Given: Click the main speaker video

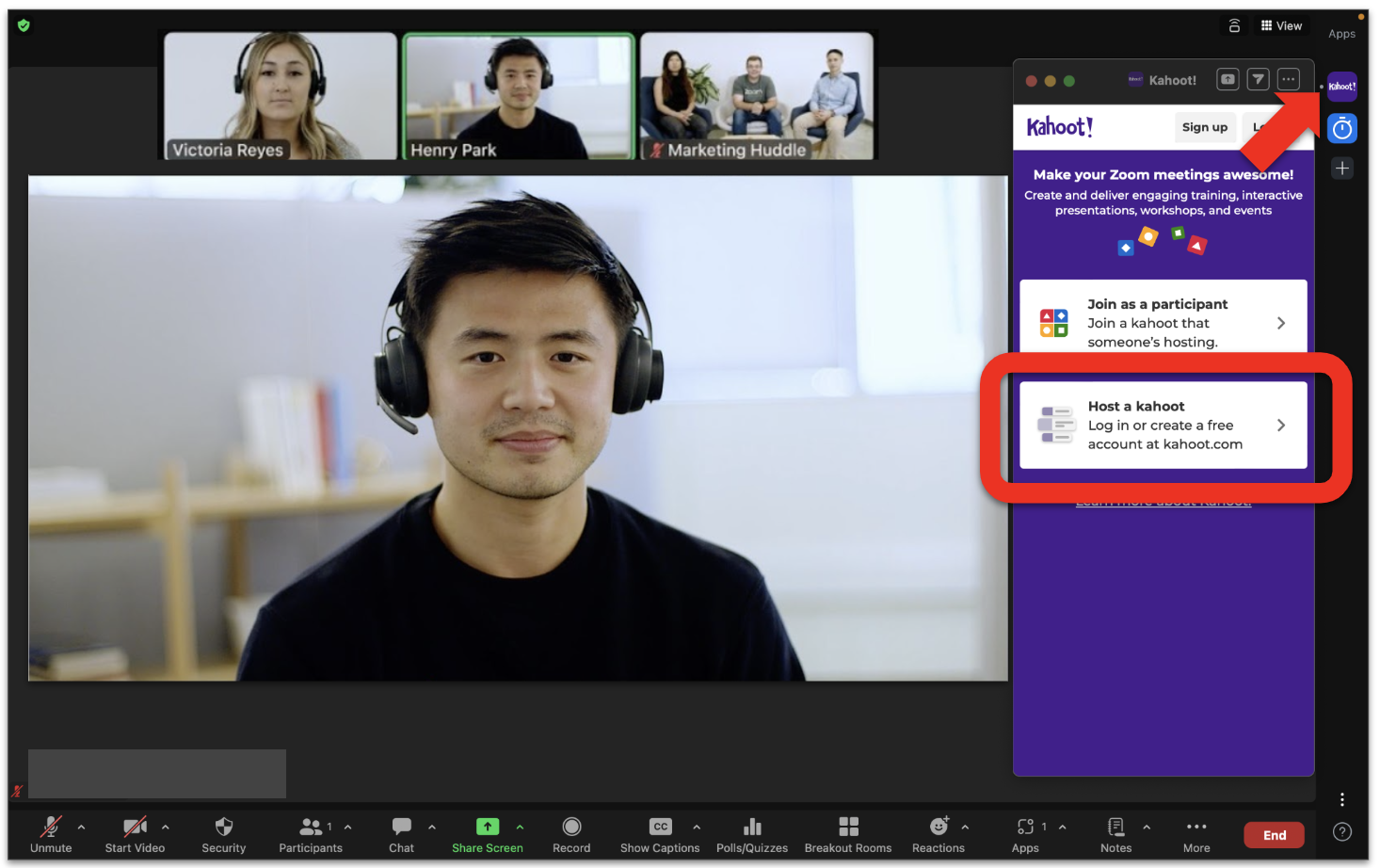Looking at the screenshot, I should 518,428.
